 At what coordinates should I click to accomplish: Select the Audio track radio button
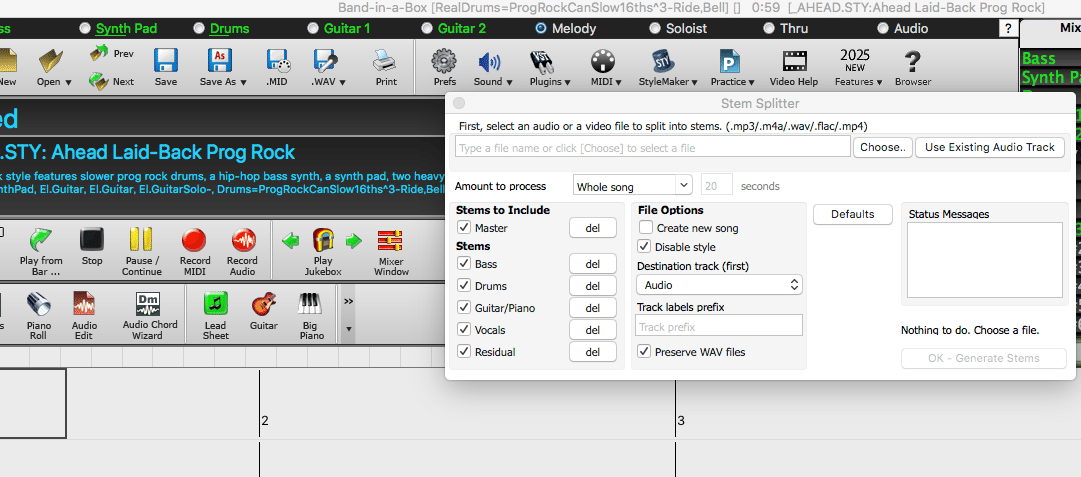click(x=882, y=28)
